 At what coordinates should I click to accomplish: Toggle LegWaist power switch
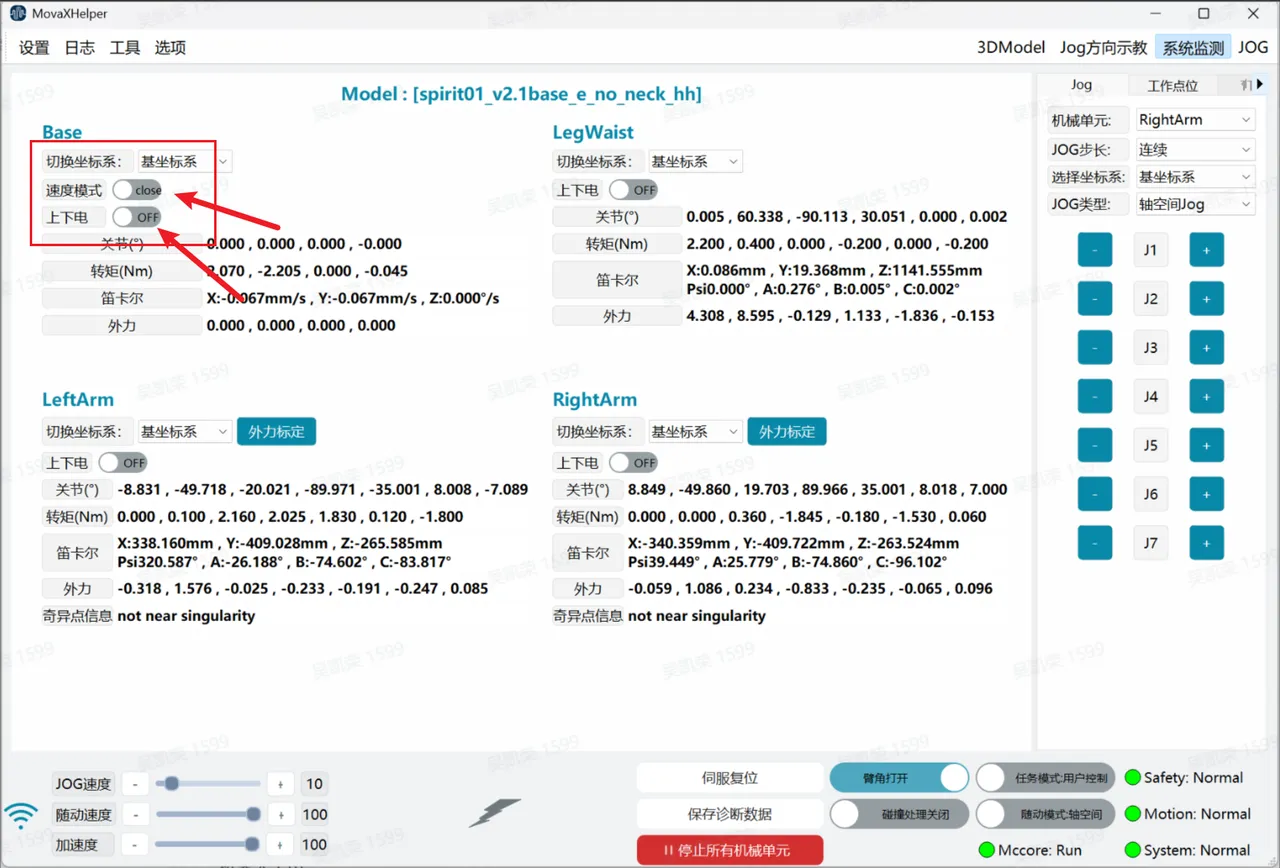[634, 190]
